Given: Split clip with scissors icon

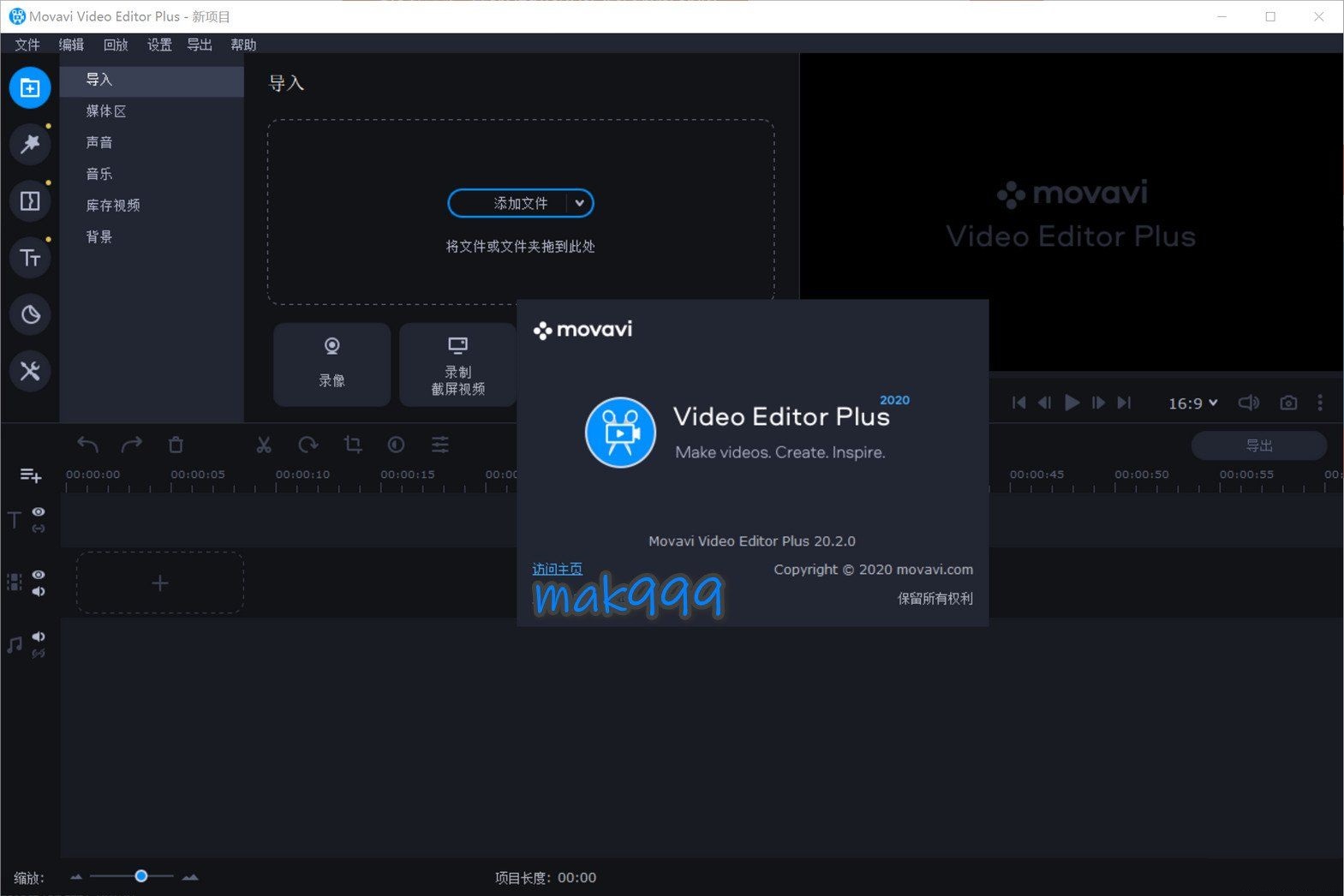Looking at the screenshot, I should tap(264, 445).
